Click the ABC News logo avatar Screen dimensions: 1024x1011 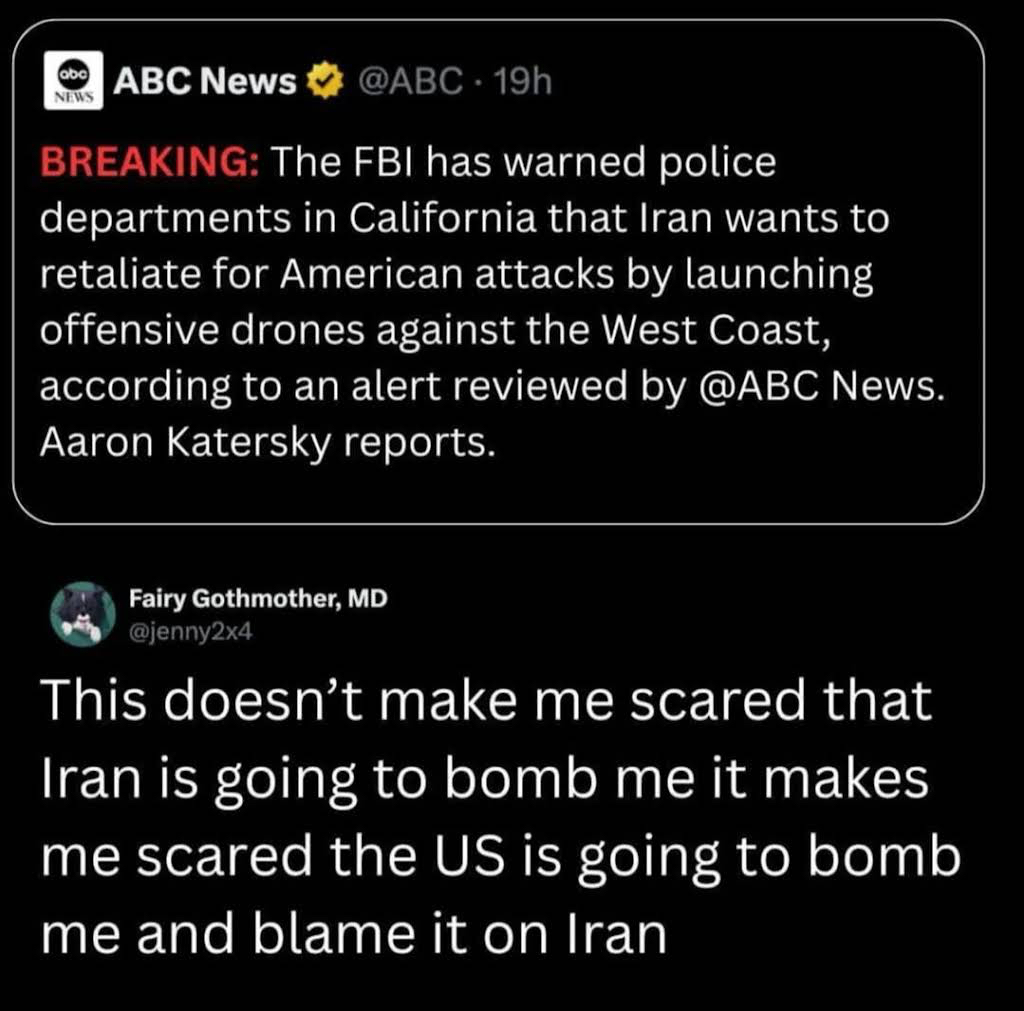pyautogui.click(x=70, y=81)
